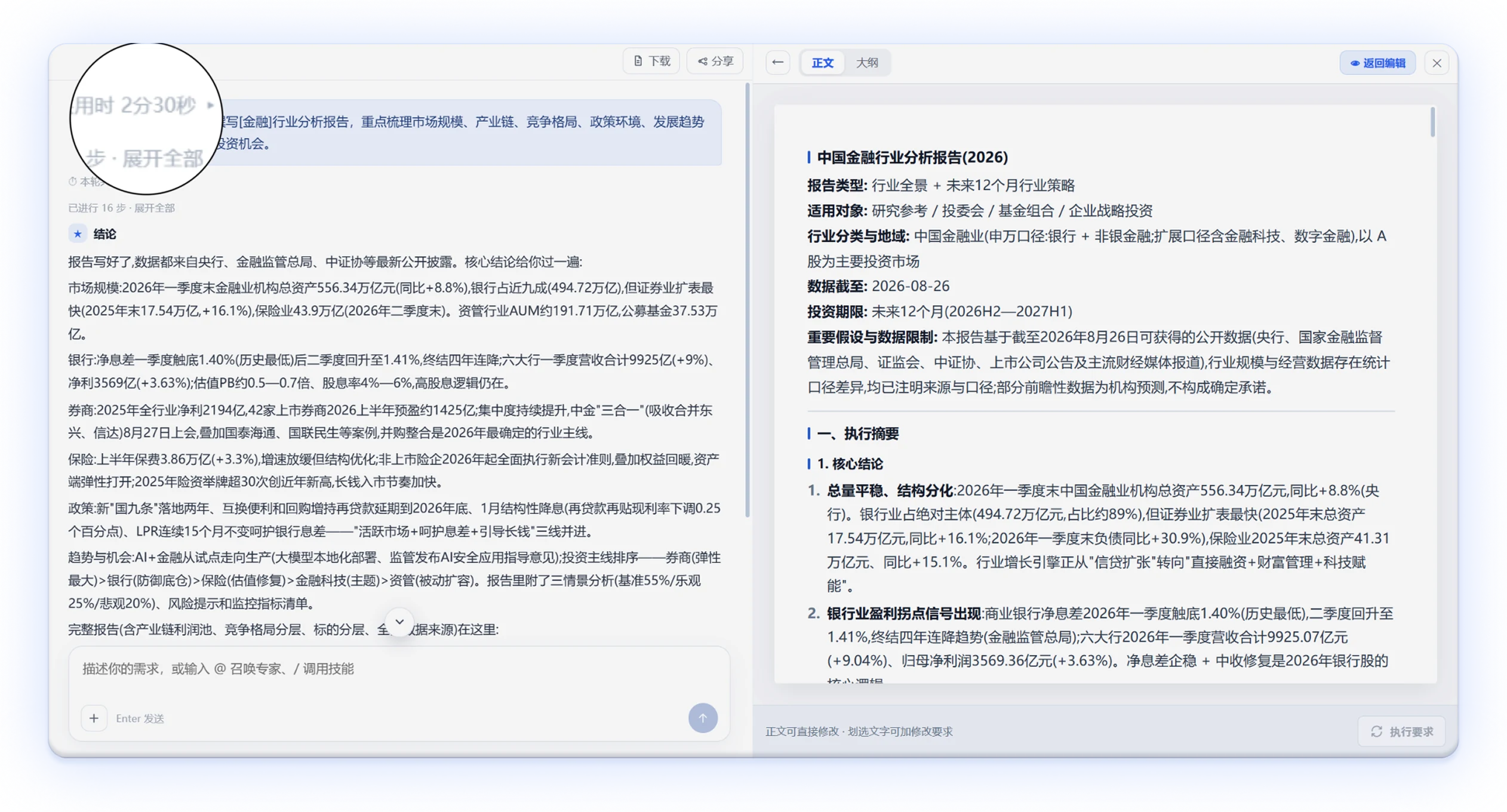Click the plus attachment button
1507x812 pixels.
[94, 718]
